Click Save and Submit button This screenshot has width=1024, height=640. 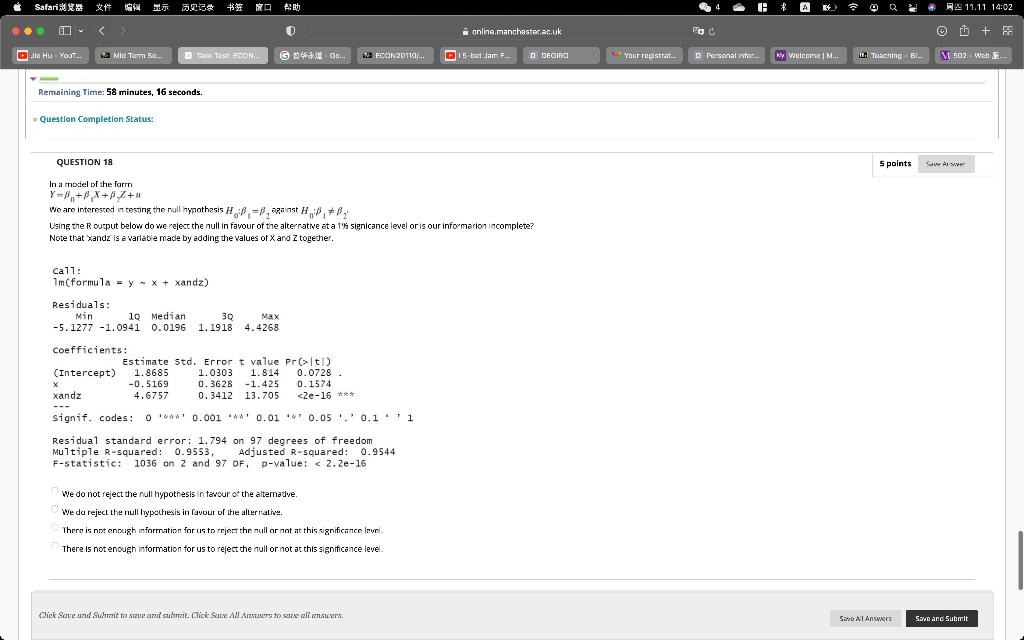point(942,618)
